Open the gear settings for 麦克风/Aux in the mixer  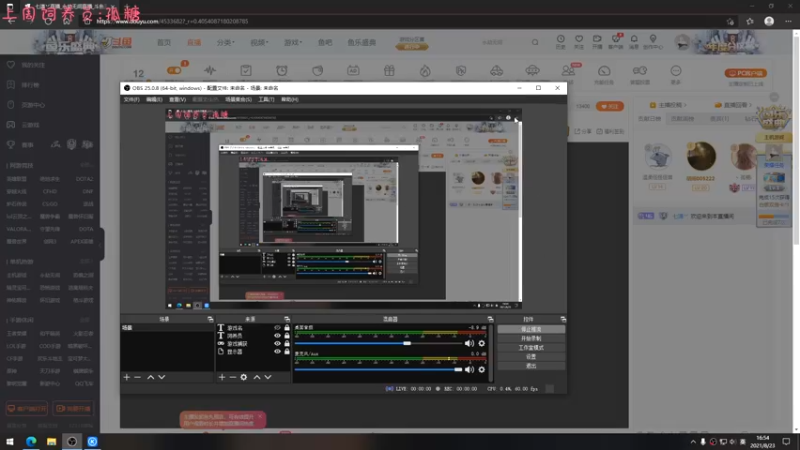482,369
